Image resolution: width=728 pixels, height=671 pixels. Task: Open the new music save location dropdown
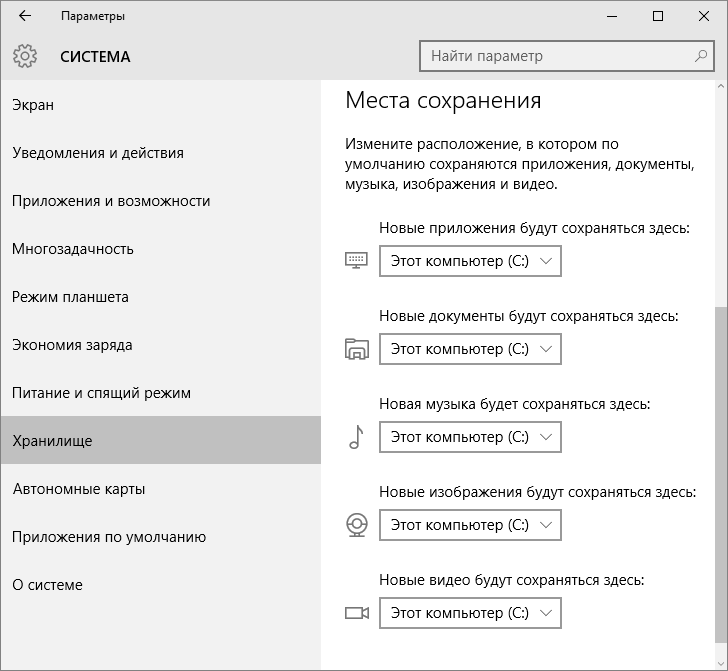[470, 437]
